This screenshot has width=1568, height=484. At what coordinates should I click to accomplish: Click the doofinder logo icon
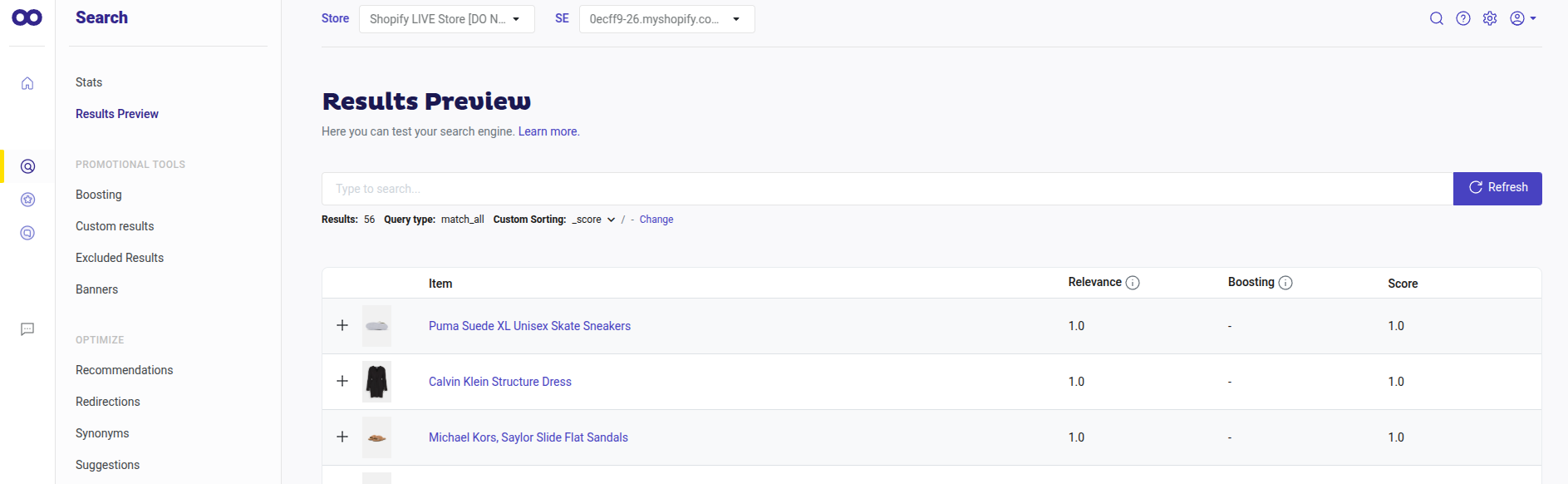pos(27,17)
